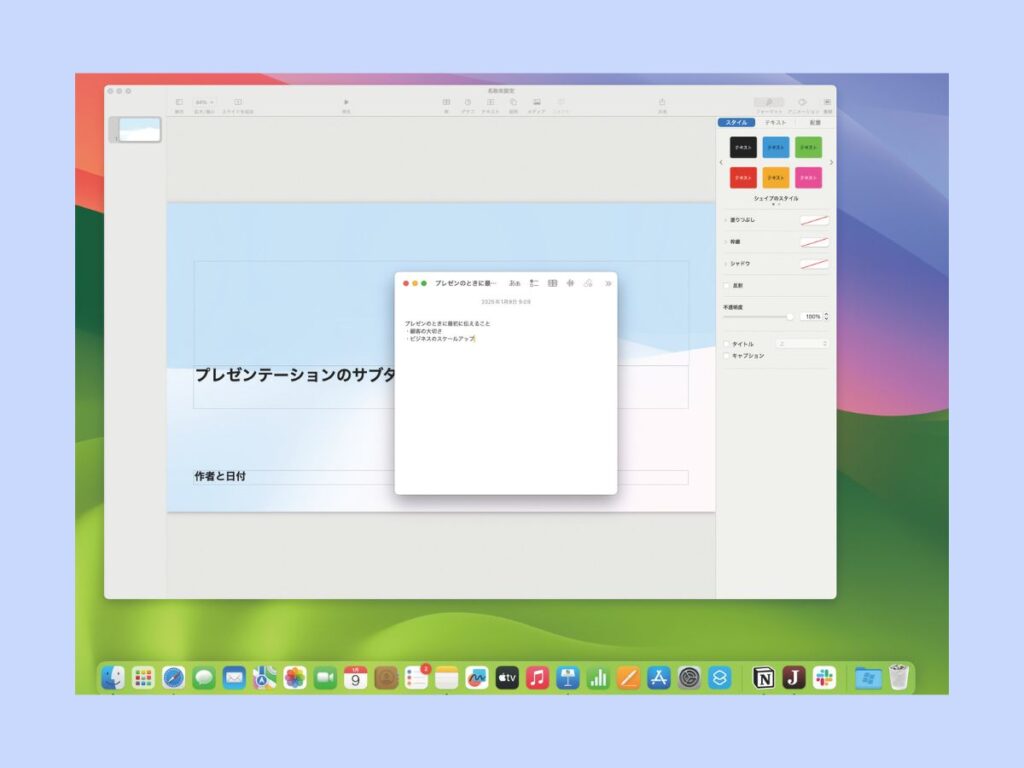Click the border preview swatch
This screenshot has width=1024, height=768.
[814, 242]
